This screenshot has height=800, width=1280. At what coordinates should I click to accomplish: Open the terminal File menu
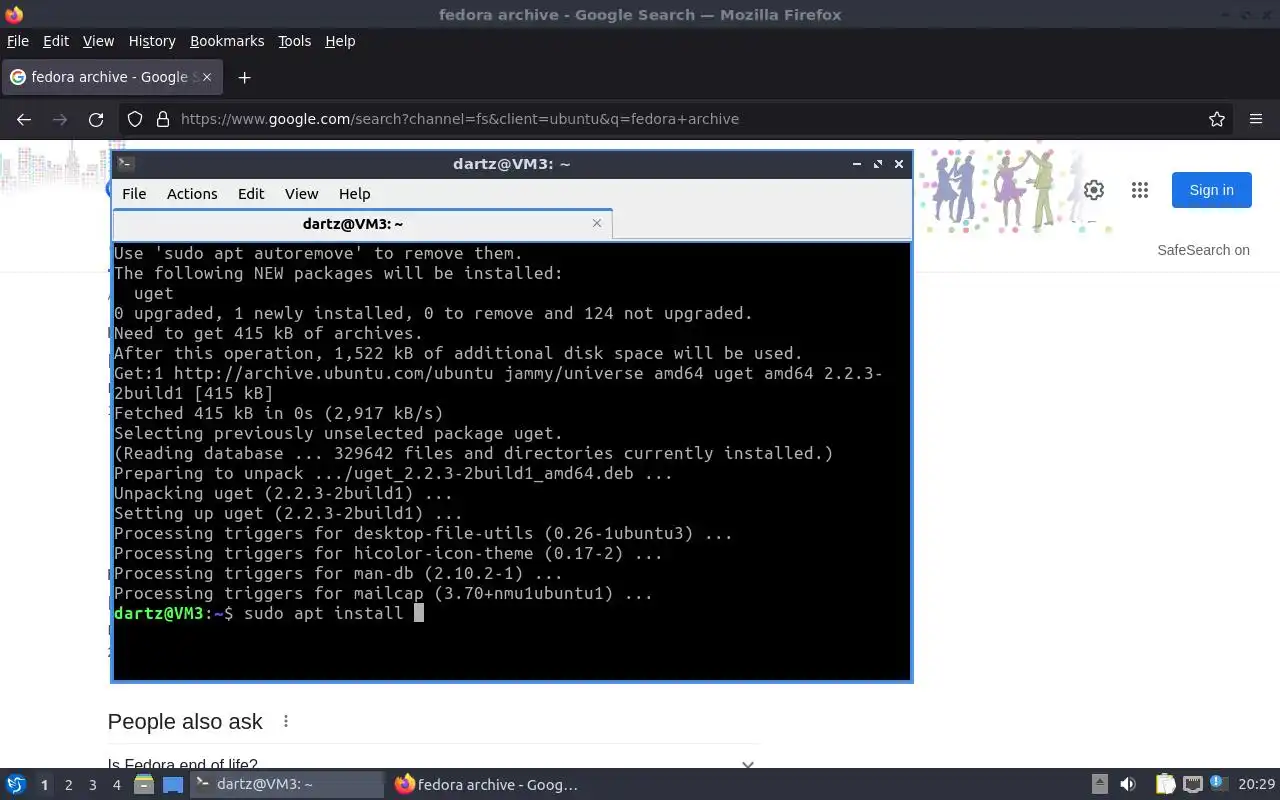[134, 194]
